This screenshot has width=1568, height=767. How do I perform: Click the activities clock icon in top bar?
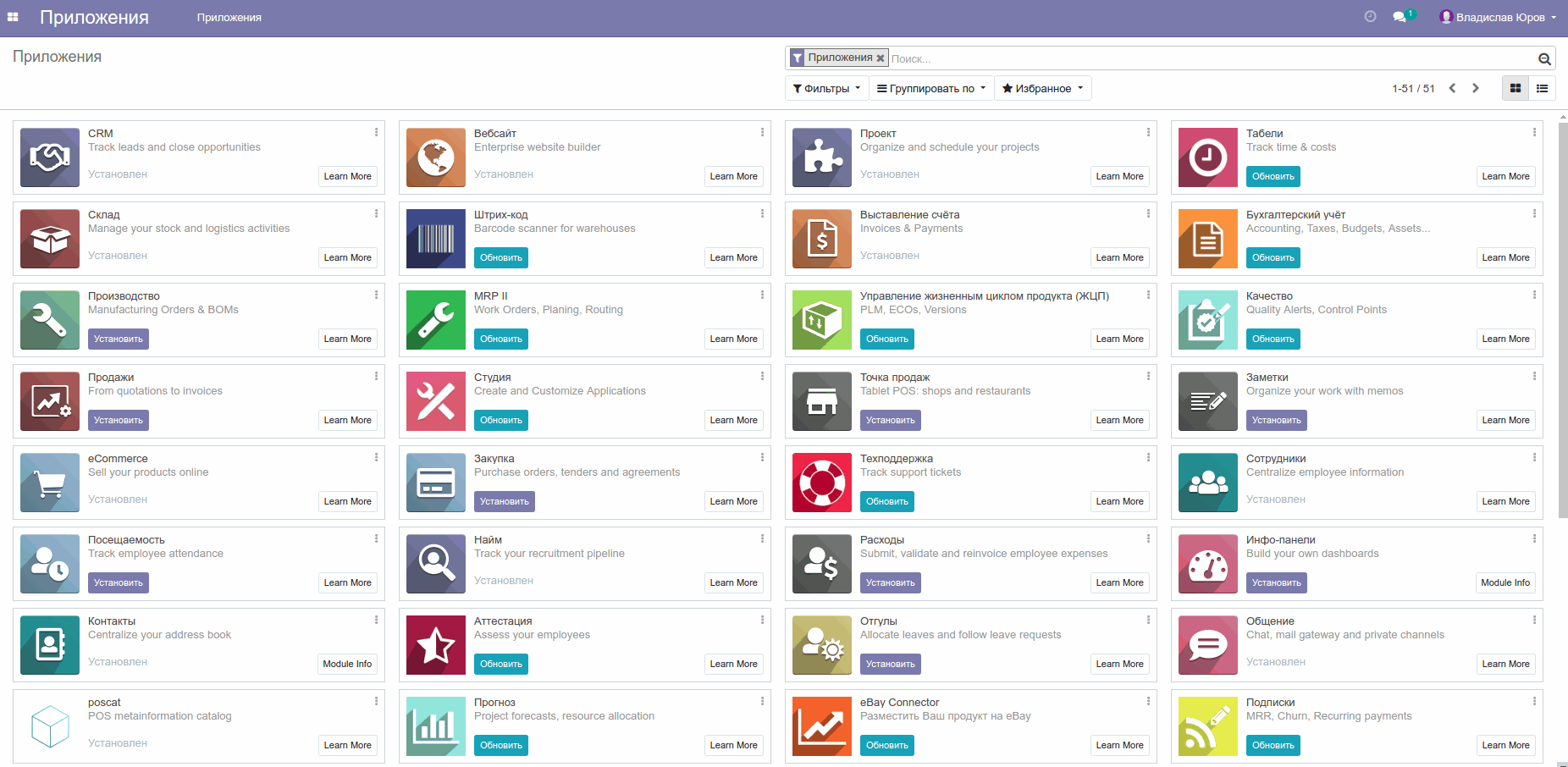click(x=1370, y=16)
